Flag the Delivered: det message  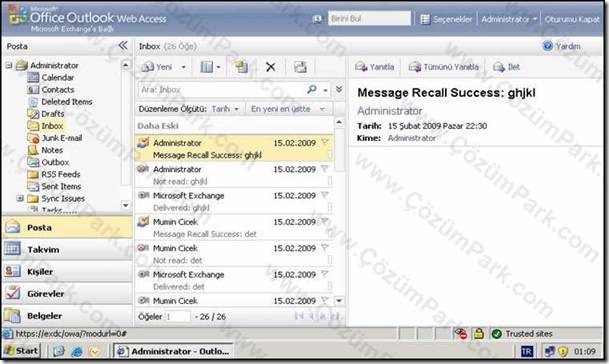coord(325,274)
